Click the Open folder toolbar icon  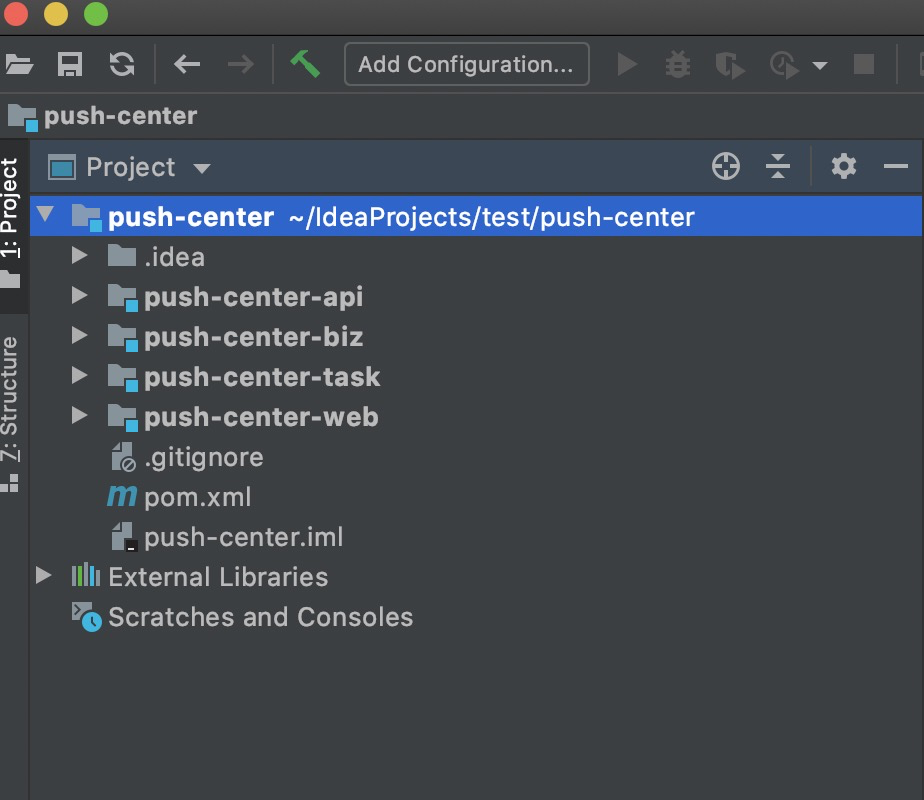[x=18, y=65]
